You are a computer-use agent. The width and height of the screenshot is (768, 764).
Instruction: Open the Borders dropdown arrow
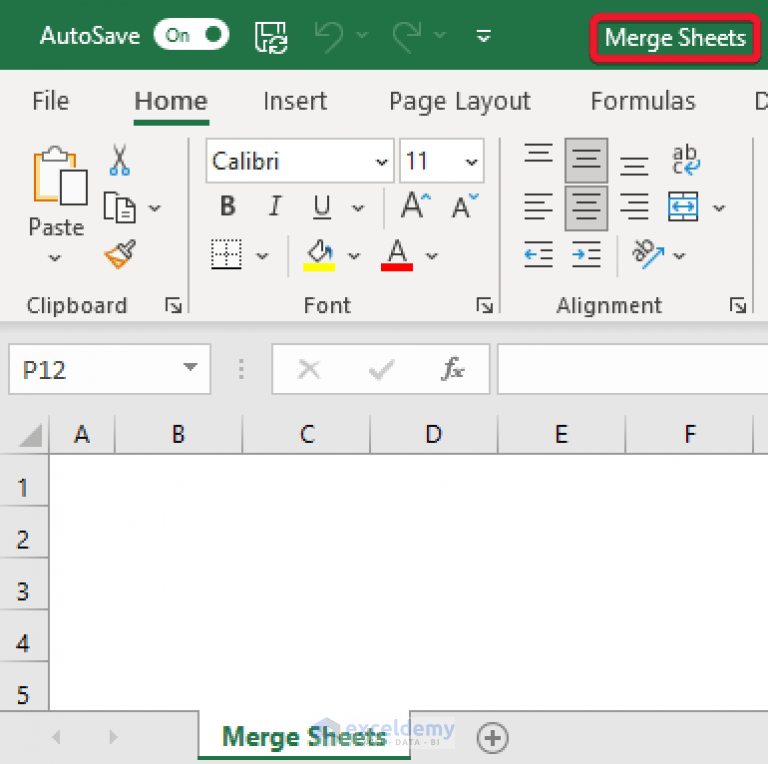coord(263,256)
